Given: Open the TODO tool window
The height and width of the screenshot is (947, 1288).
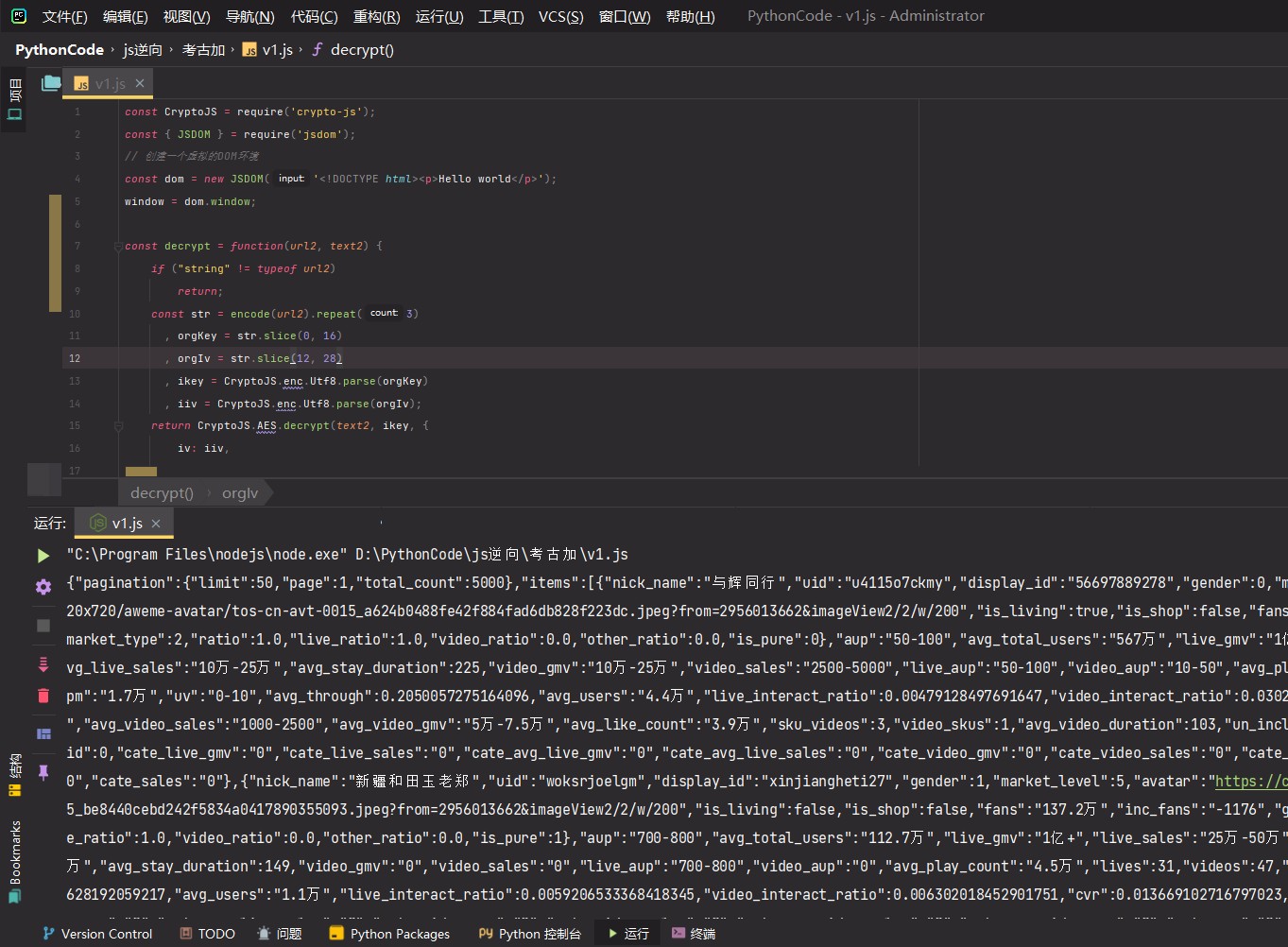Looking at the screenshot, I should pos(207,933).
